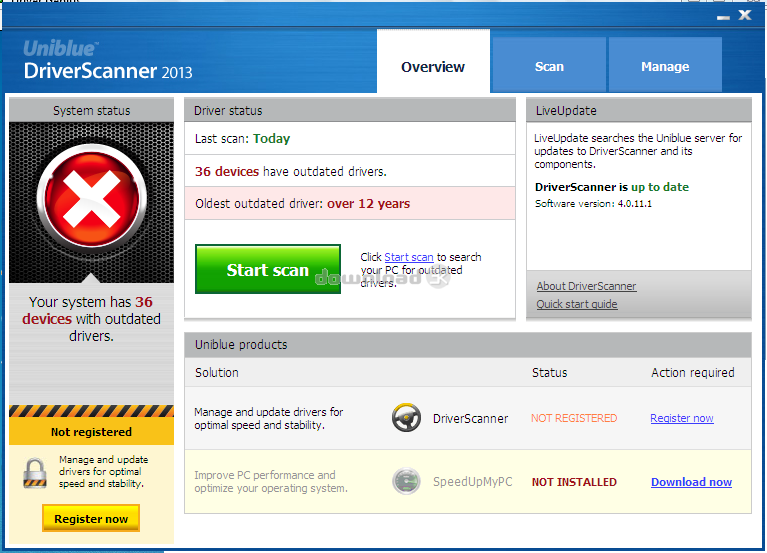
Task: Click Register now link in DriverScanner row
Action: (682, 418)
